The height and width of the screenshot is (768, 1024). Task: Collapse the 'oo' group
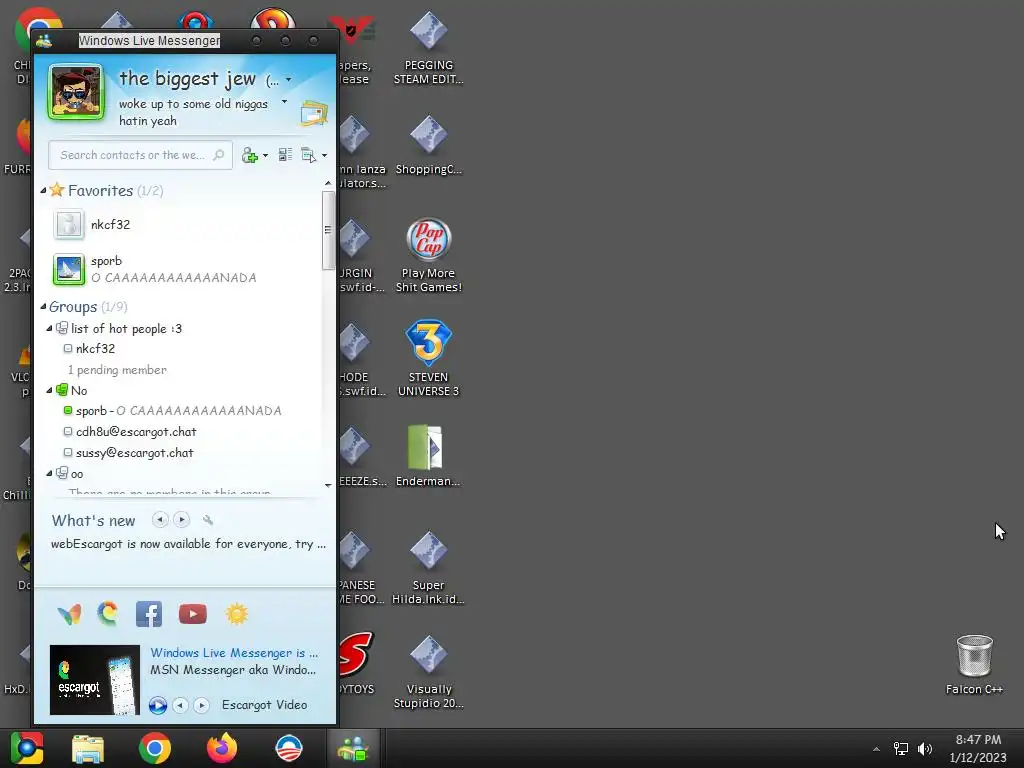point(49,473)
